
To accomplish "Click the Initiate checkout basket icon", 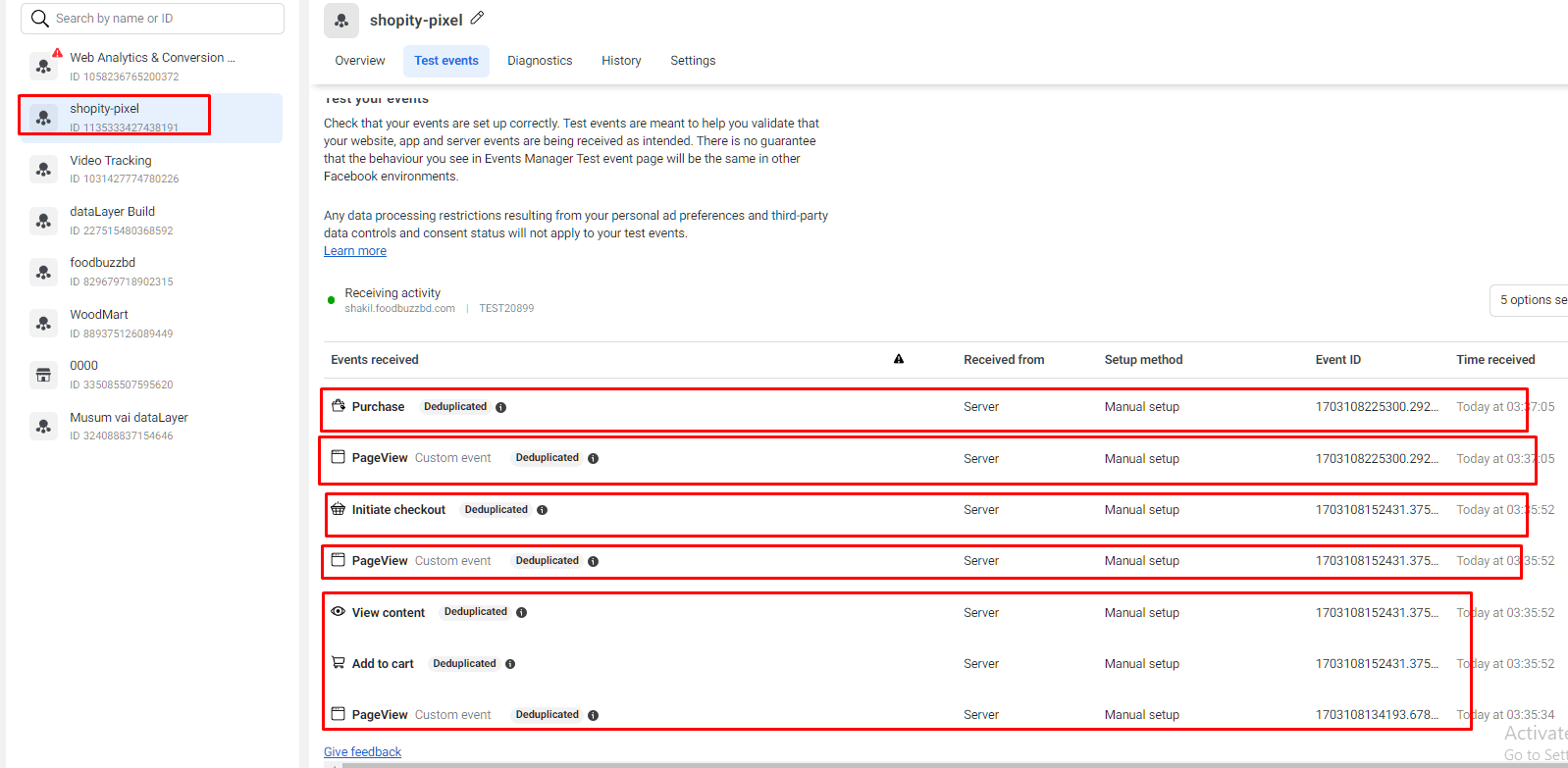I will (338, 509).
